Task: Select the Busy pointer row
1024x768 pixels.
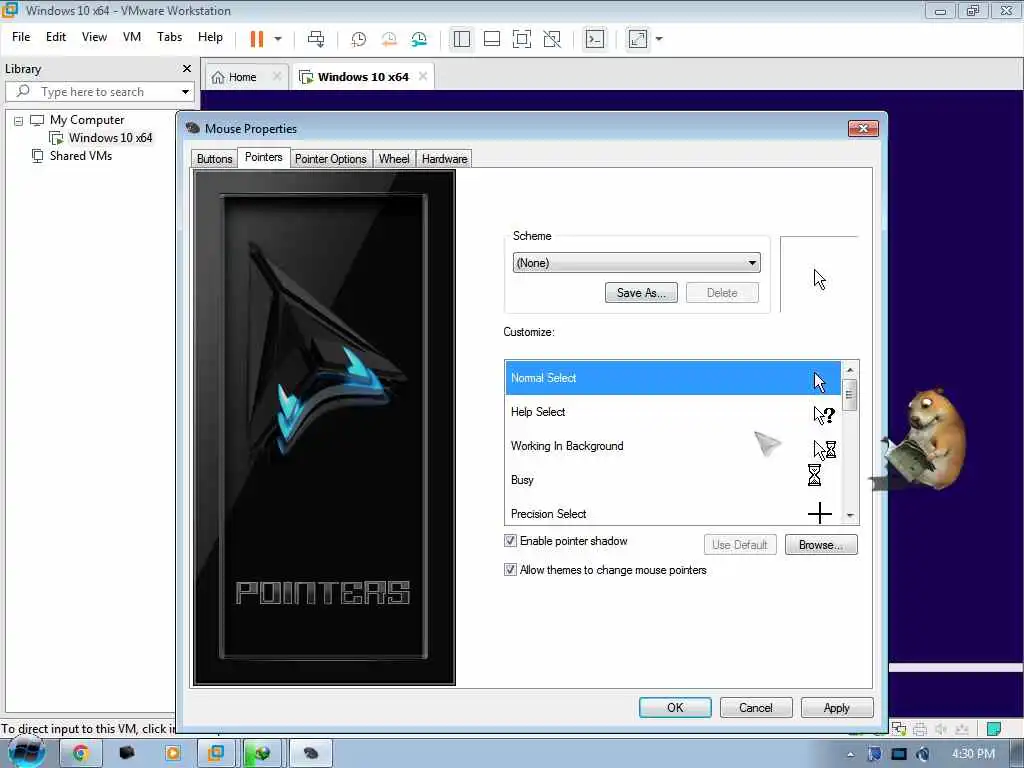Action: [x=673, y=480]
